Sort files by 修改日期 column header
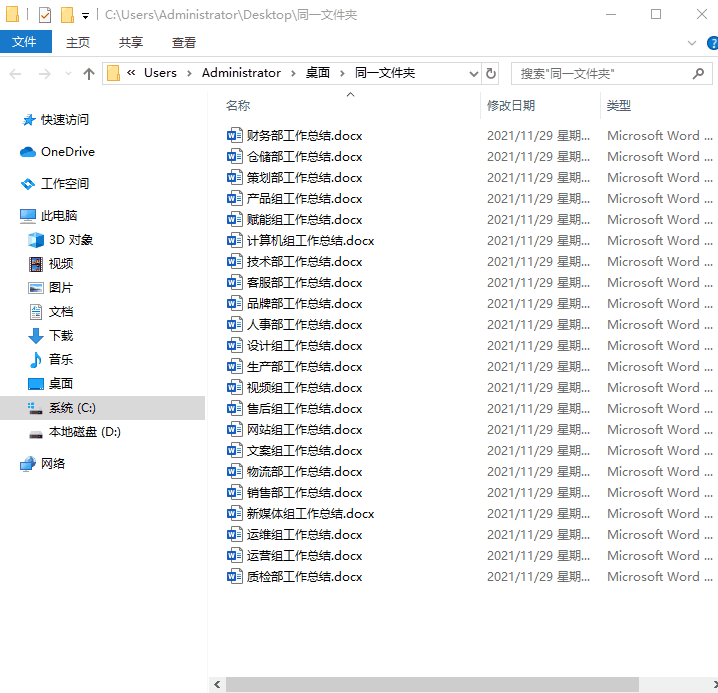Image resolution: width=718 pixels, height=693 pixels. pos(511,105)
